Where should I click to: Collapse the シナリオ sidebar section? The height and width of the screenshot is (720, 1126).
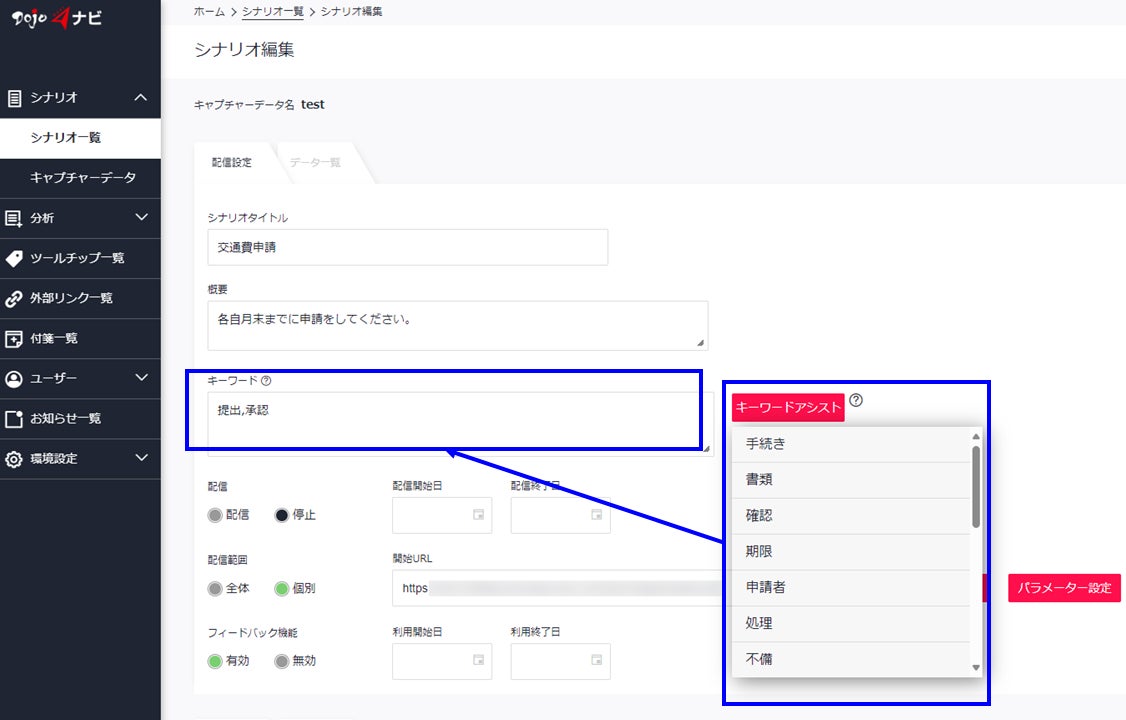click(141, 98)
